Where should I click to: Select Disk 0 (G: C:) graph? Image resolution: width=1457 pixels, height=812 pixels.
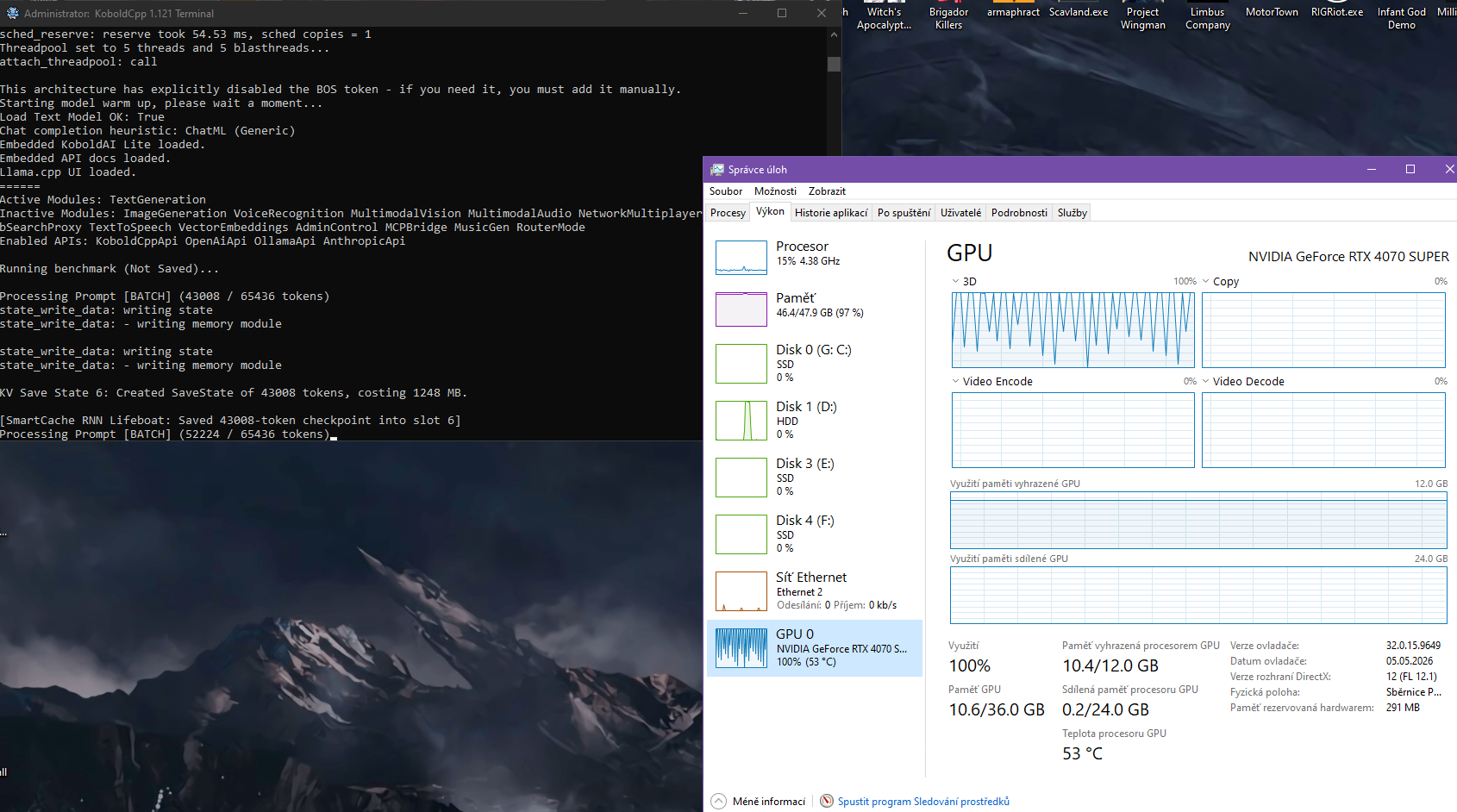(x=741, y=364)
